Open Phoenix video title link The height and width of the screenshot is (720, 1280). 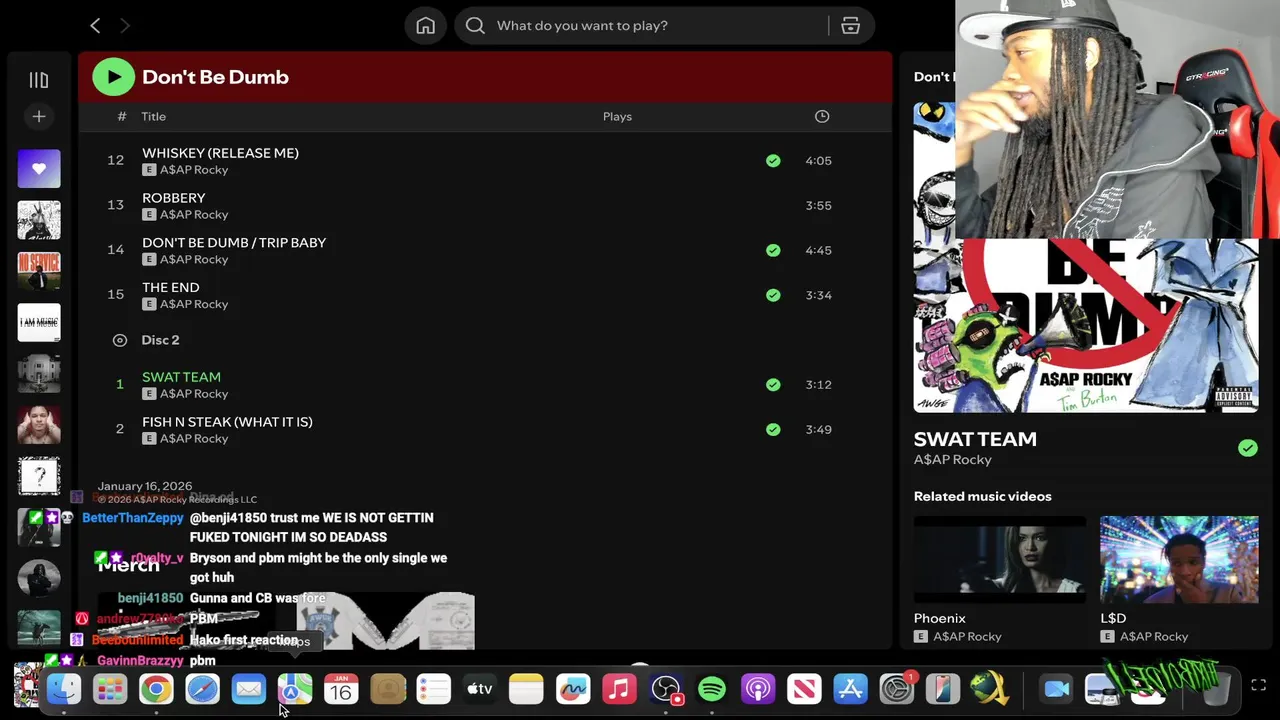940,619
